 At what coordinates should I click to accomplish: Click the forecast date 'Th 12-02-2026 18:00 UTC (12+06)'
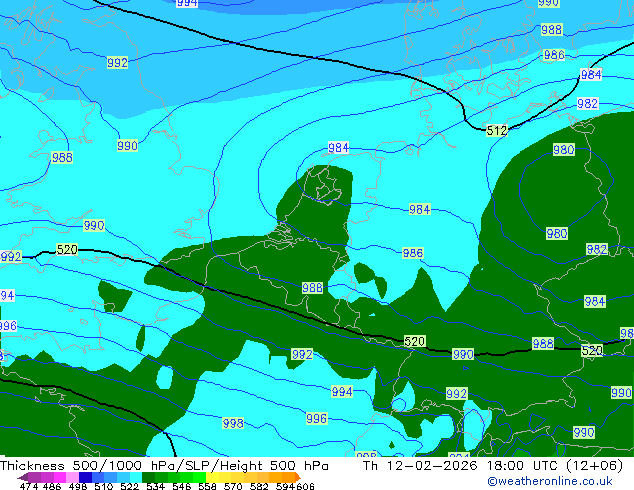coord(493,466)
